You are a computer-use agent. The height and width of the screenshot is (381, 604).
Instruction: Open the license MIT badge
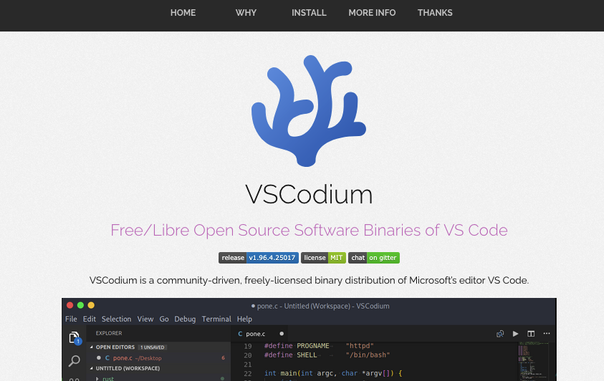click(323, 258)
